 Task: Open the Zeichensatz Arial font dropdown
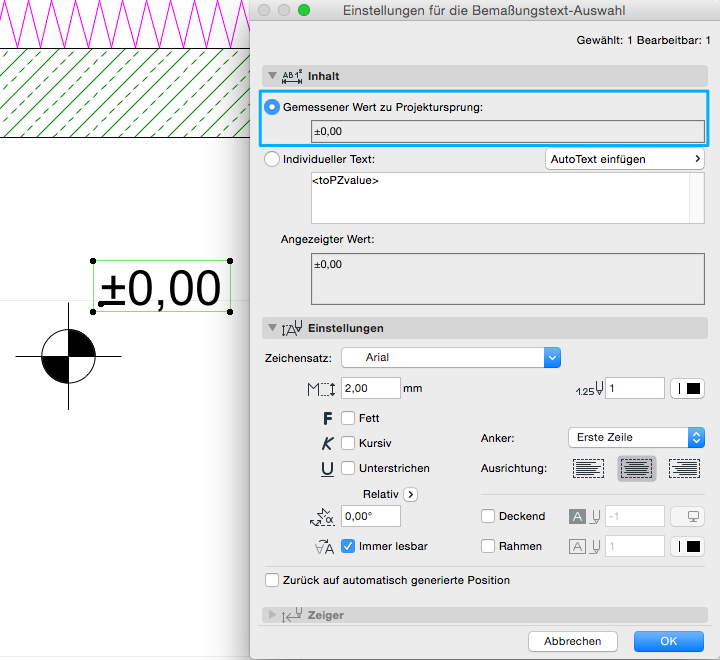tap(451, 357)
